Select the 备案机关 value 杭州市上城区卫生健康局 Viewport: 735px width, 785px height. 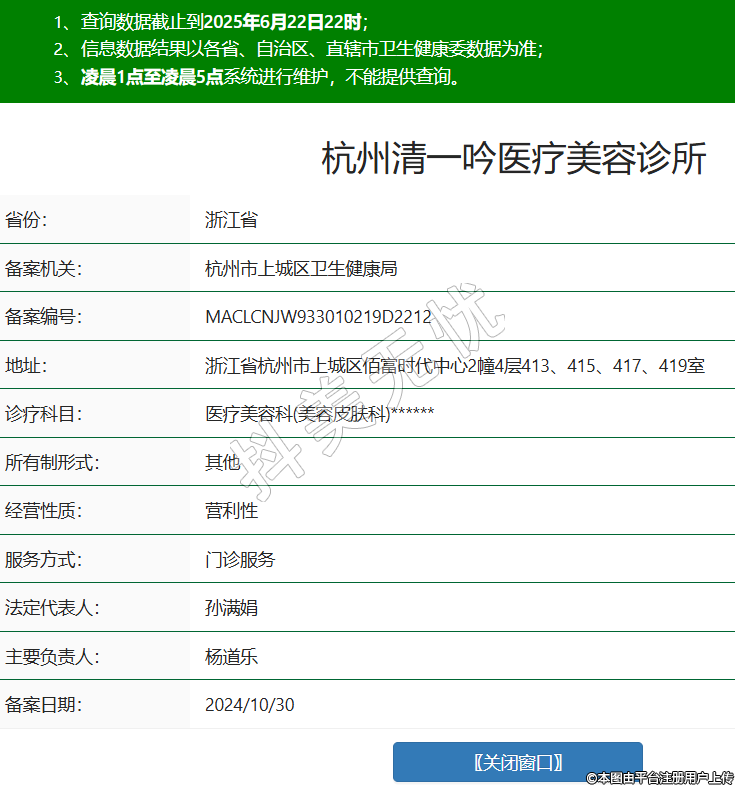point(301,268)
